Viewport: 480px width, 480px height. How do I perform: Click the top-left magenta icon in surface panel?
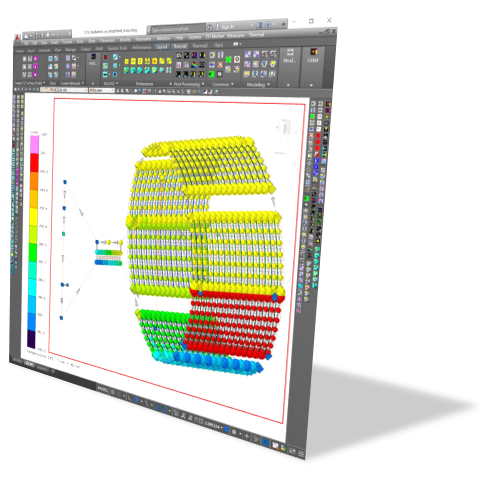pyautogui.click(x=35, y=59)
